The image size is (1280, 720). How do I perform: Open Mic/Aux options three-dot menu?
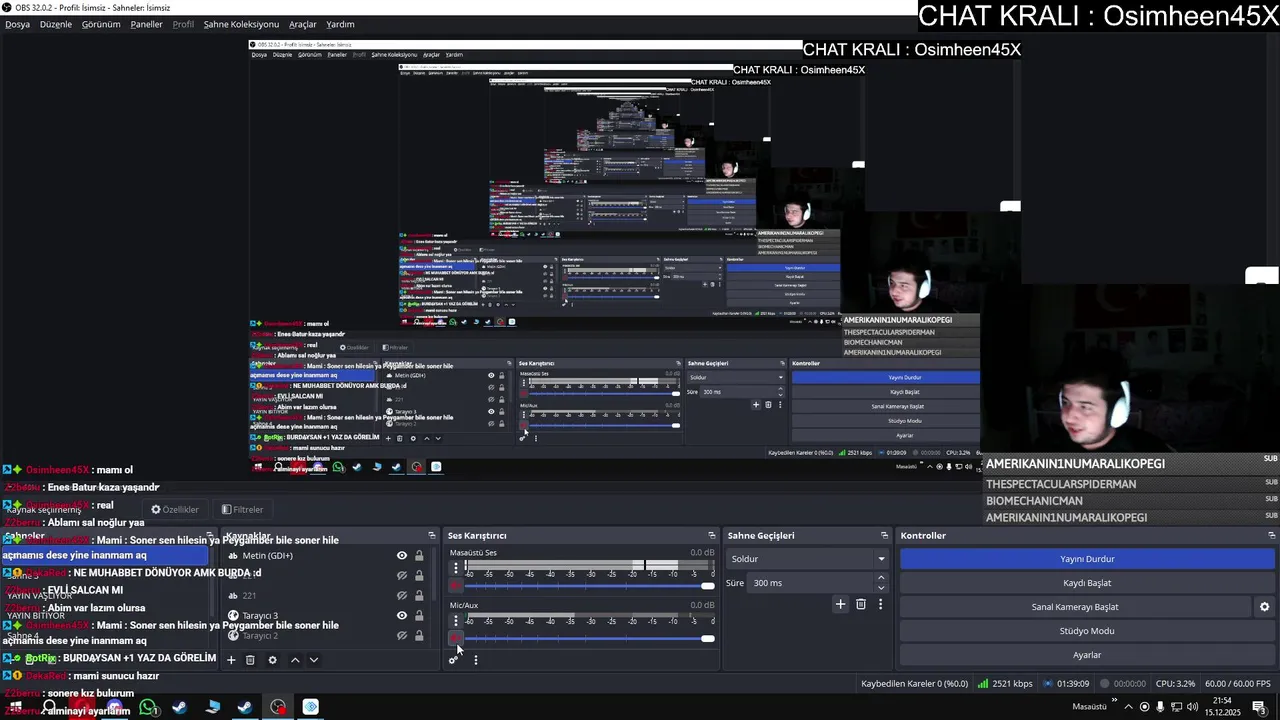coord(456,620)
